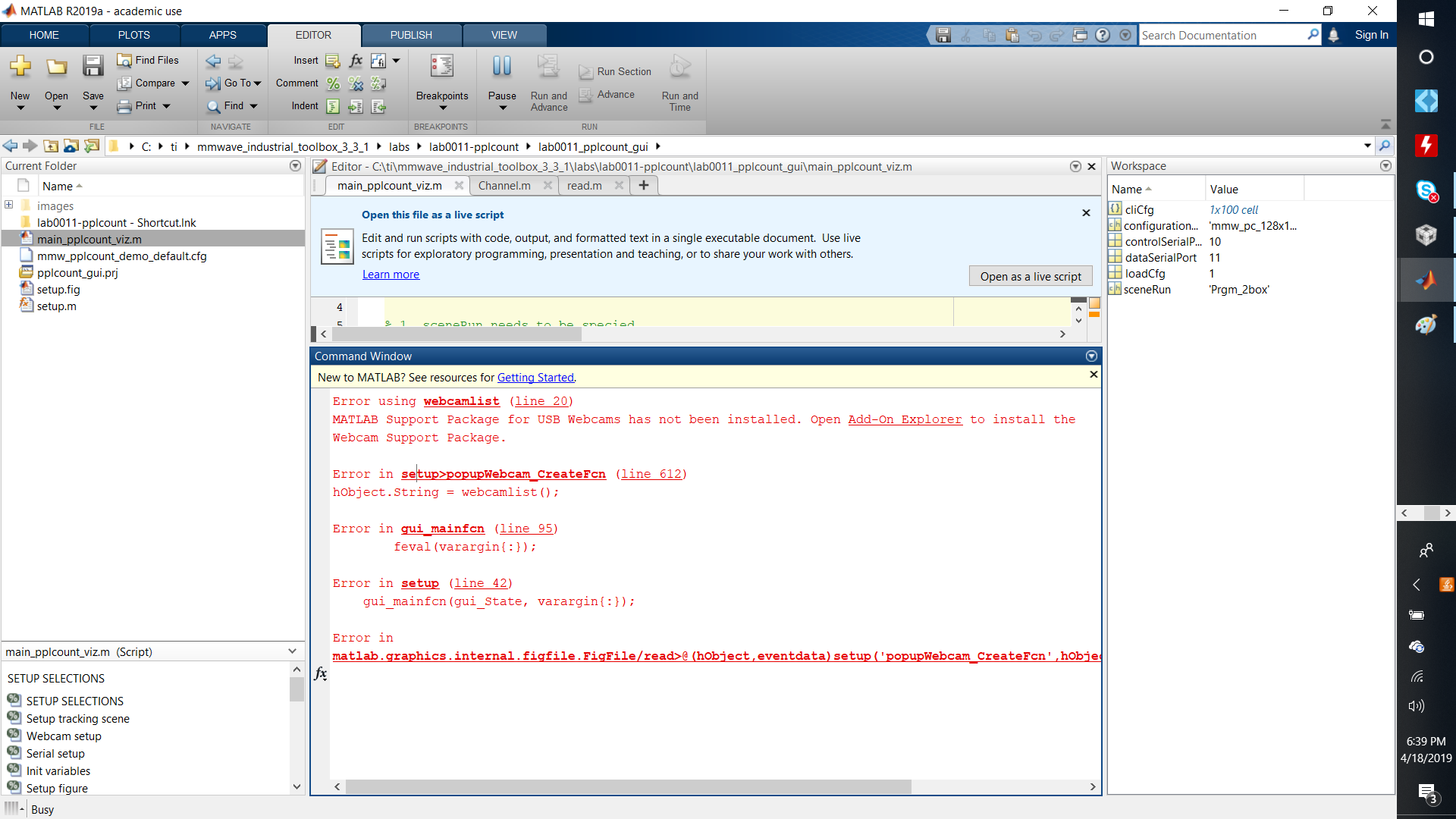Screen dimensions: 1456x819
Task: Open the Breakpoints tool icon
Action: [441, 67]
